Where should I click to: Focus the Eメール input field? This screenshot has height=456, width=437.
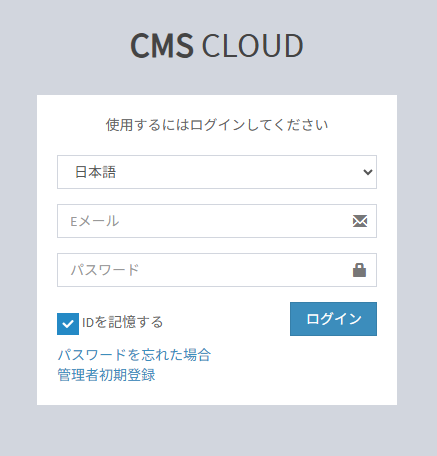(217, 221)
